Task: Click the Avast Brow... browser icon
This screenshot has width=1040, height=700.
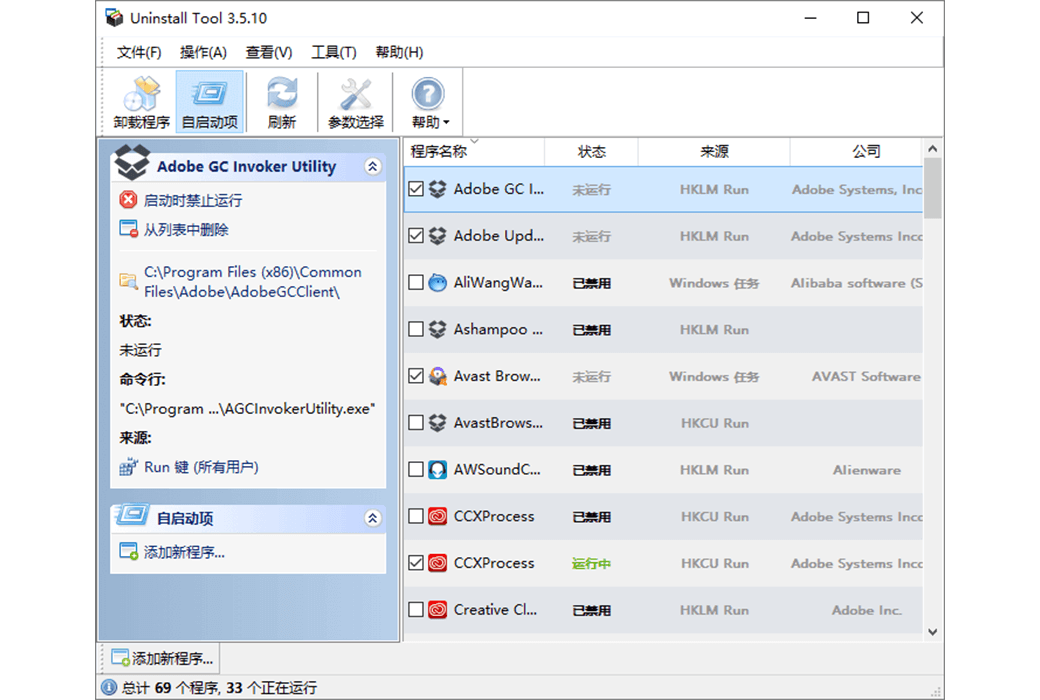Action: [x=437, y=376]
